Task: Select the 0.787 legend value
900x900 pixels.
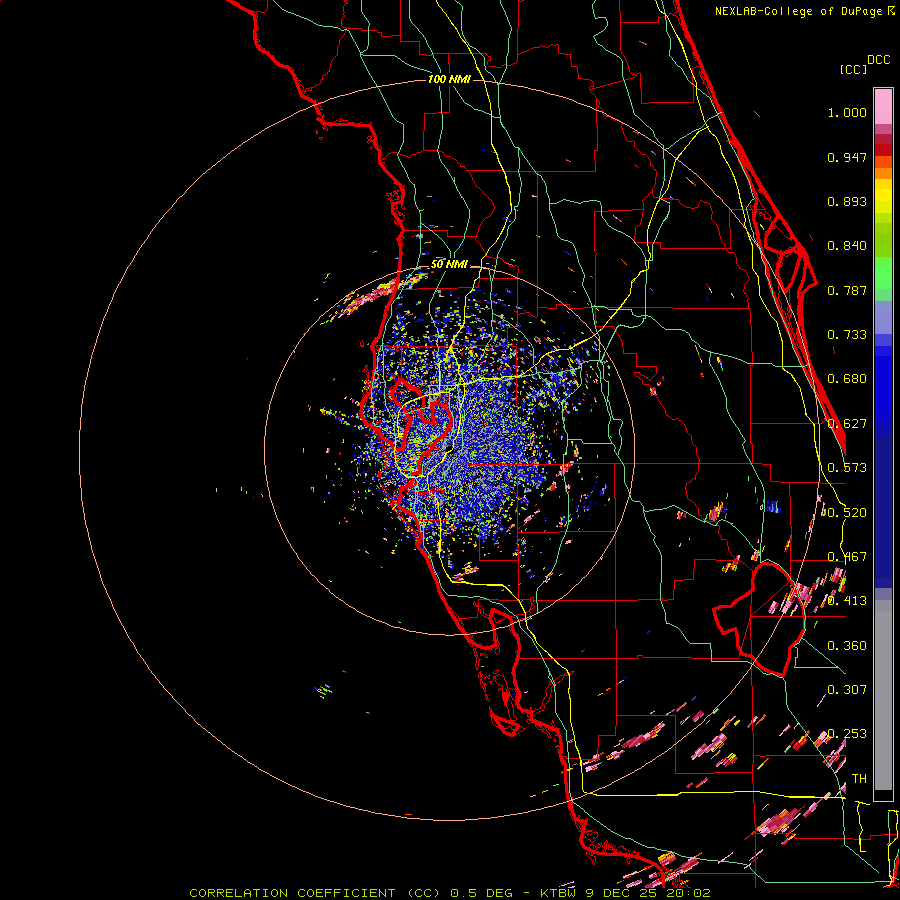Action: pyautogui.click(x=847, y=290)
